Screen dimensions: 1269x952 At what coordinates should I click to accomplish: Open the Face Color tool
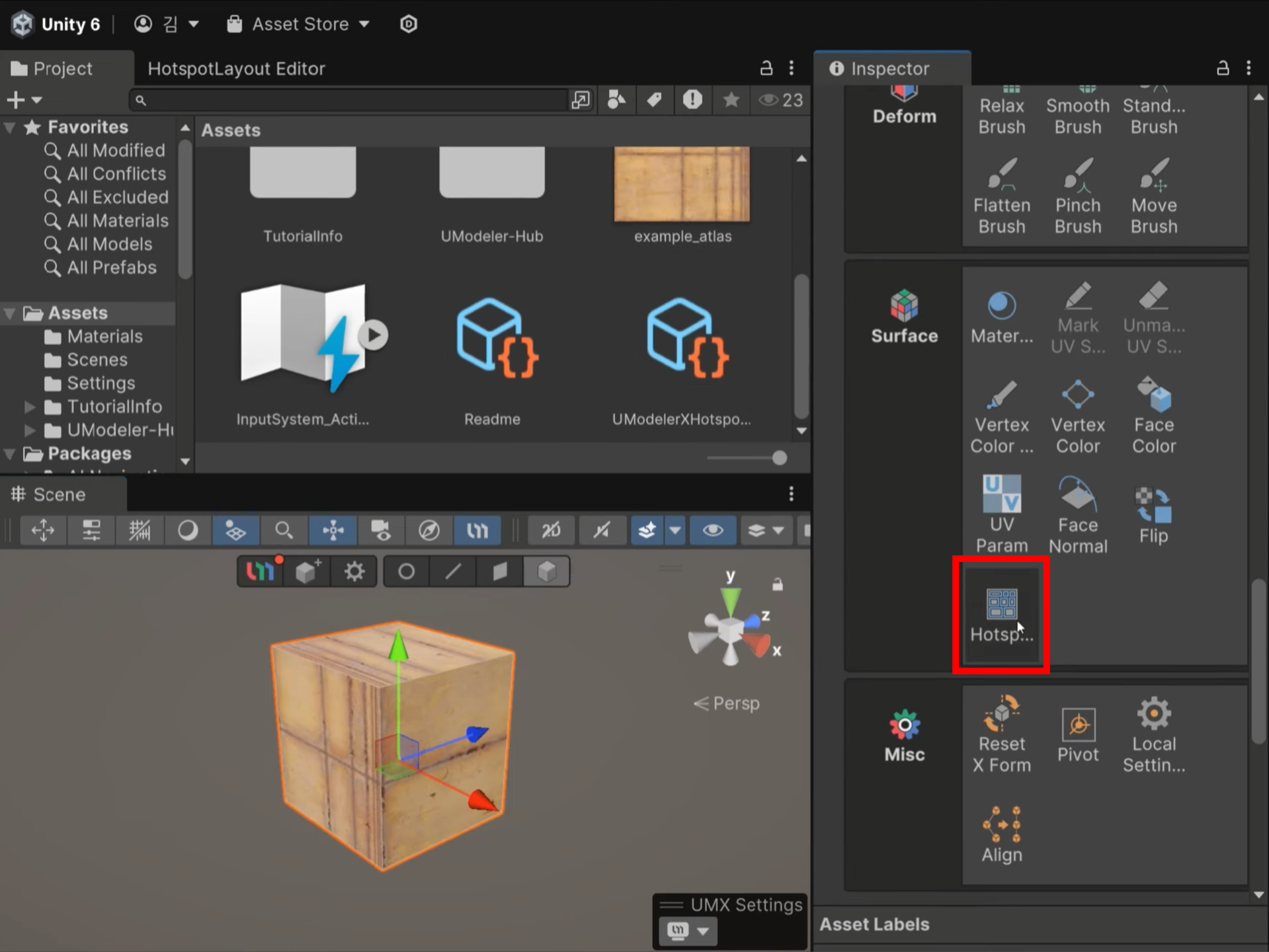coord(1153,416)
